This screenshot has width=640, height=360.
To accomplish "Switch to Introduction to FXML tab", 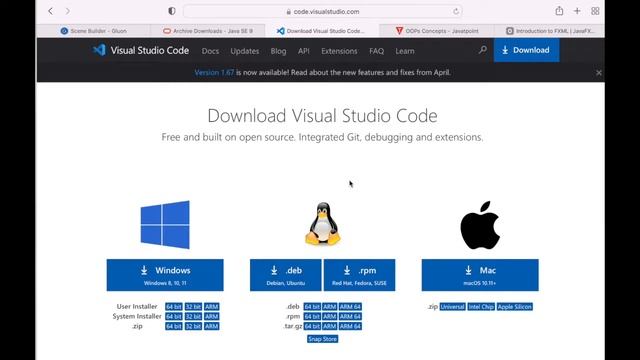I will pyautogui.click(x=550, y=31).
